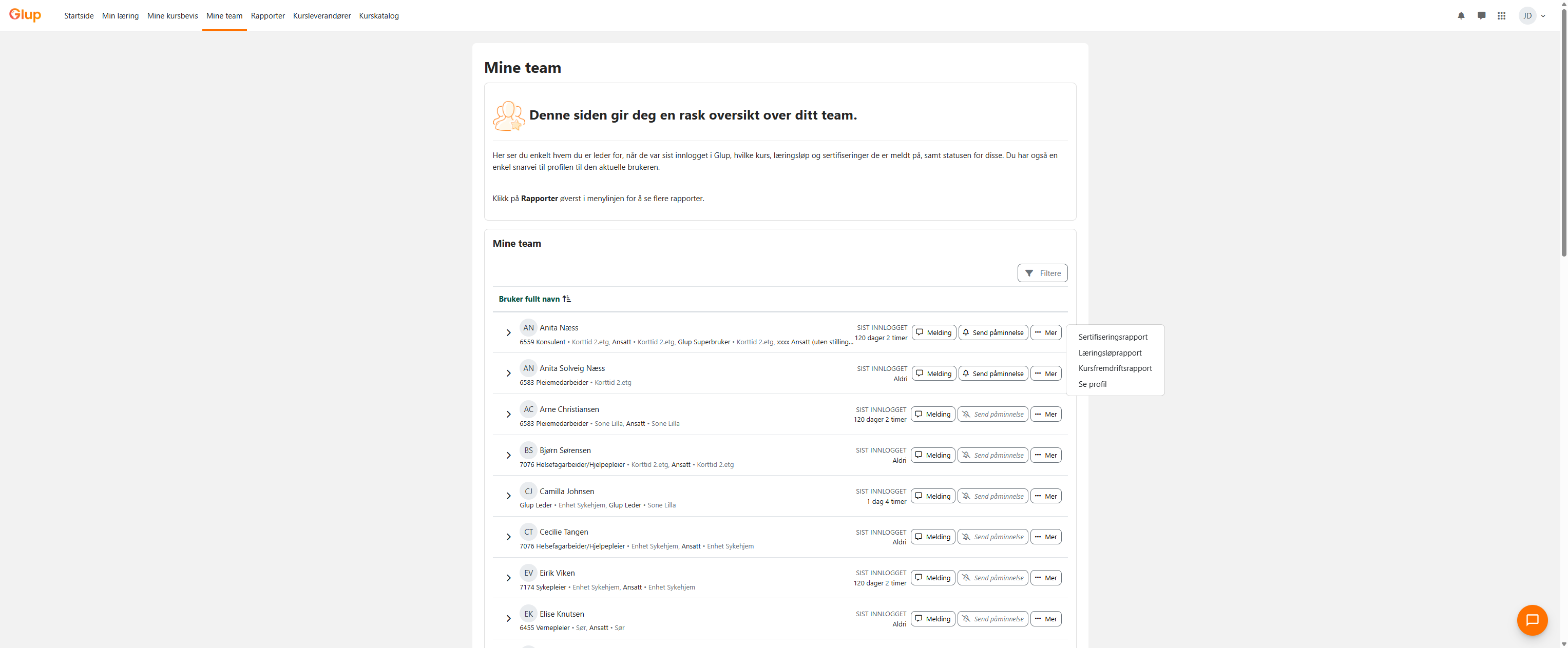Send påminnelse to Anita Næss
Viewport: 1568px width, 648px height.
[x=993, y=333]
